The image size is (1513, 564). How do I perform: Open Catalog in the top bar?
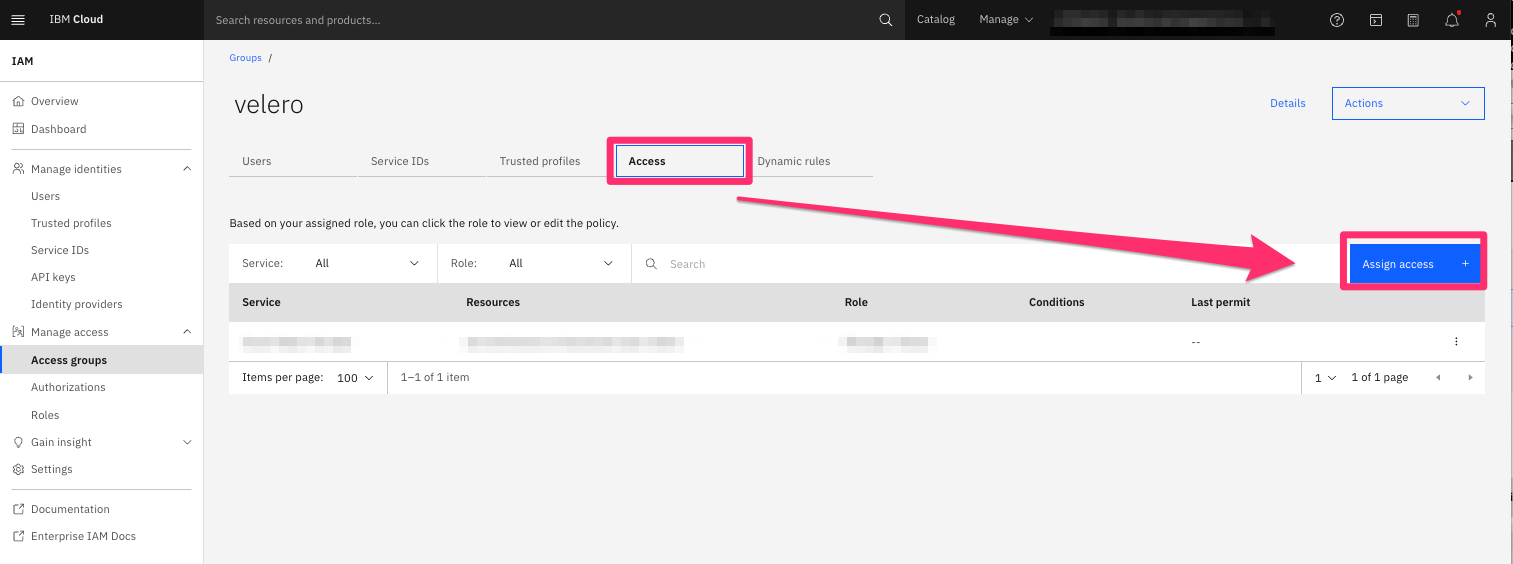tap(936, 20)
